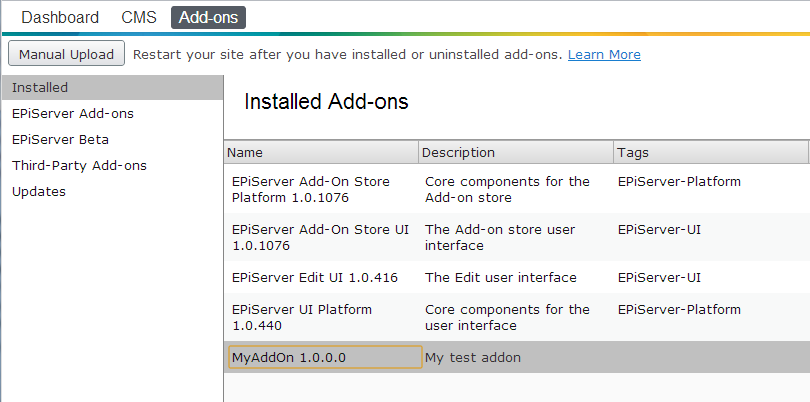
Task: Switch to the CMS tab
Action: coord(138,17)
